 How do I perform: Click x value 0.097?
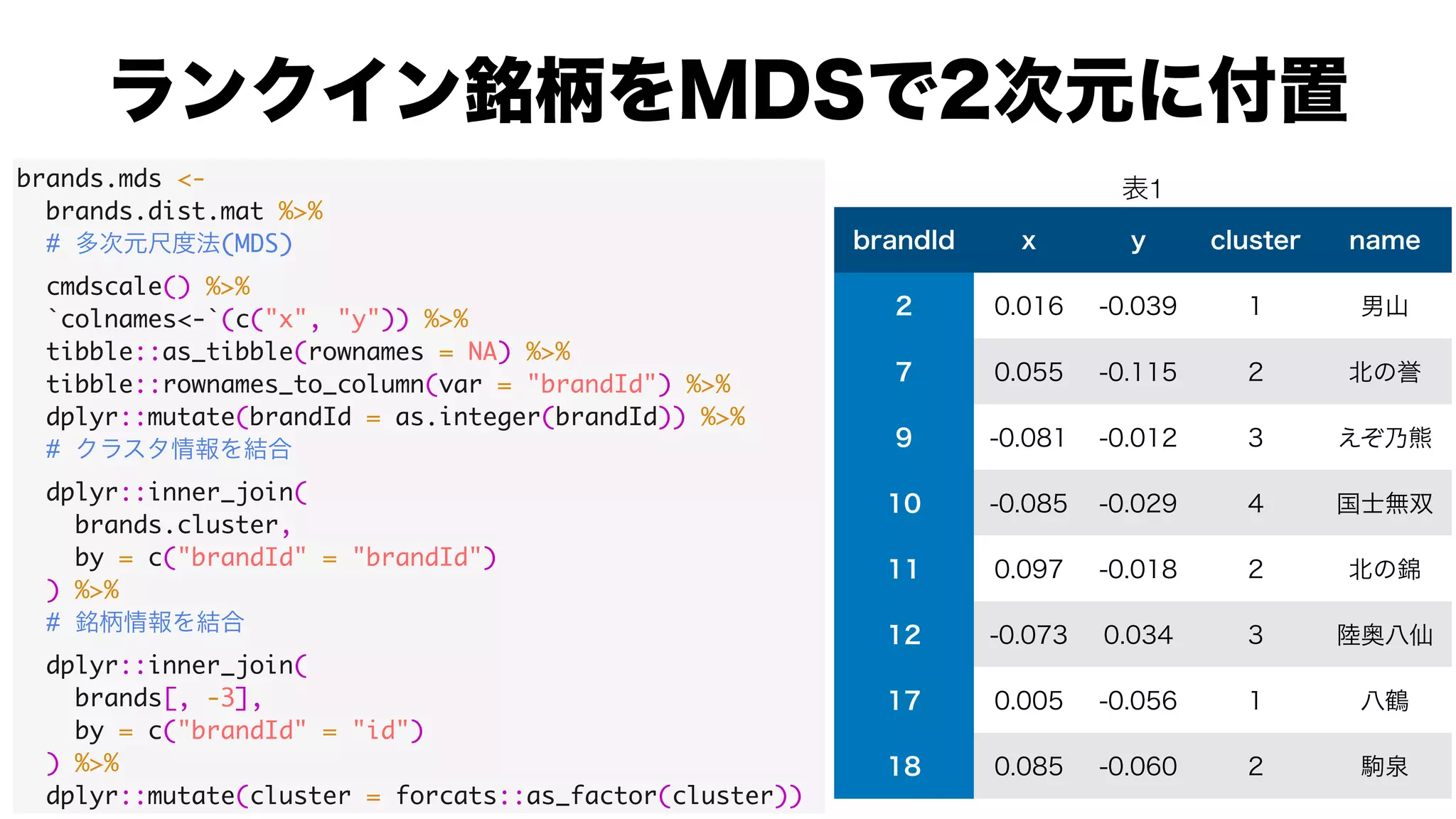point(1028,569)
